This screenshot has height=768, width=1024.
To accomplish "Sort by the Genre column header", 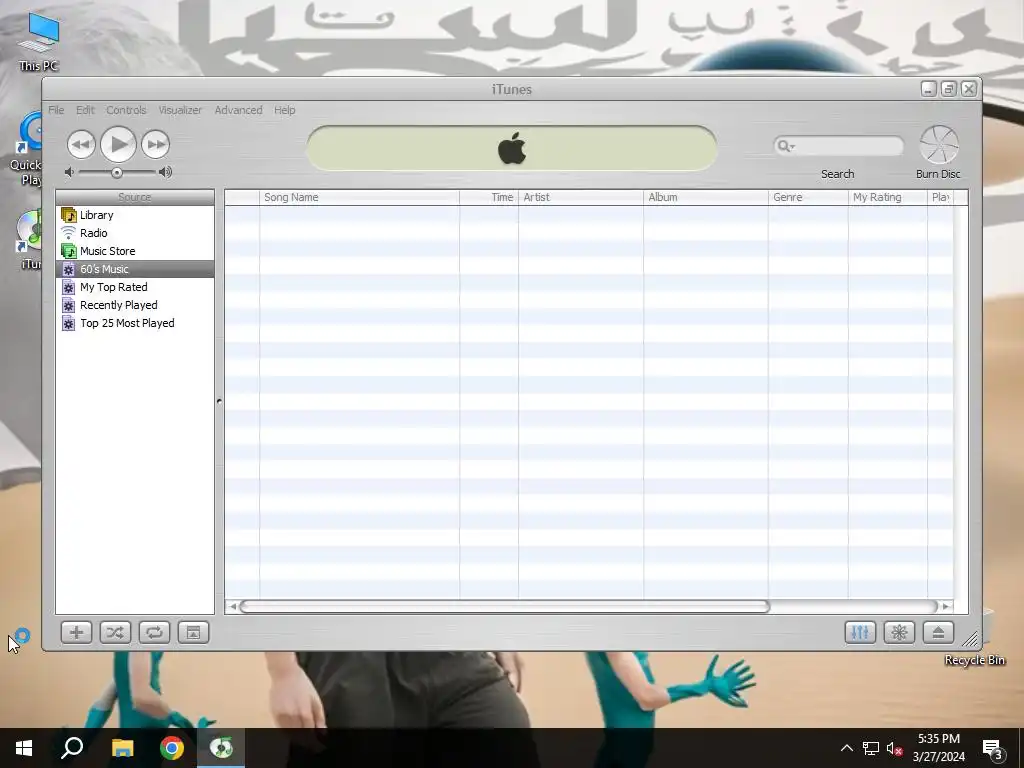I will 808,197.
